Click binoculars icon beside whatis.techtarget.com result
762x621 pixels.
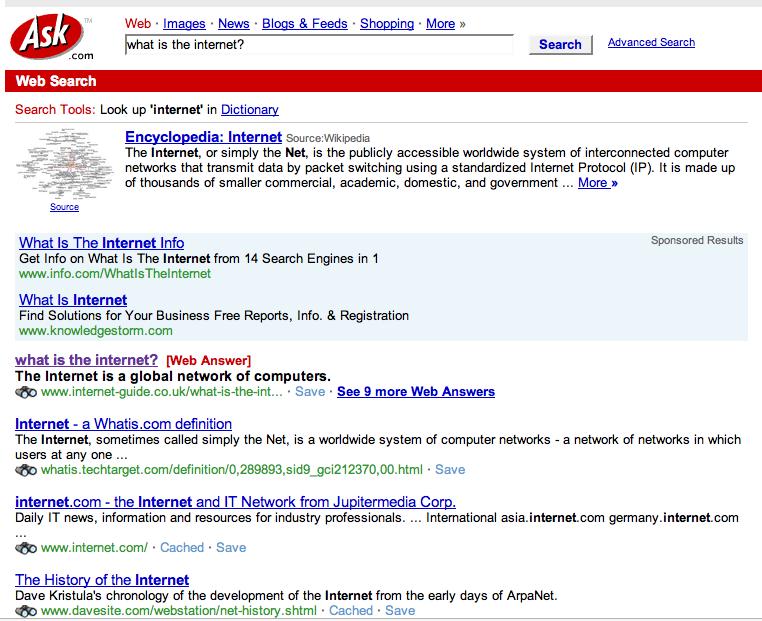[x=27, y=470]
